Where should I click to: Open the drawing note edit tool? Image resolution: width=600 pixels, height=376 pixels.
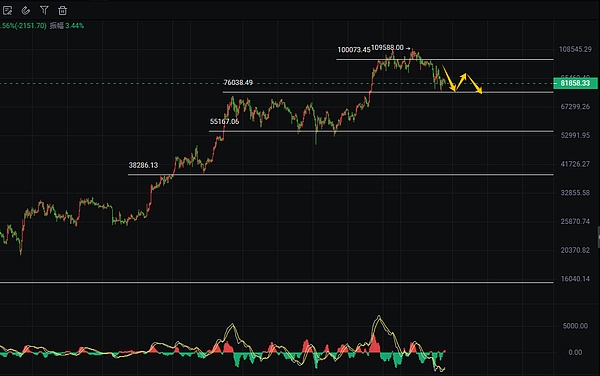click(x=7, y=10)
